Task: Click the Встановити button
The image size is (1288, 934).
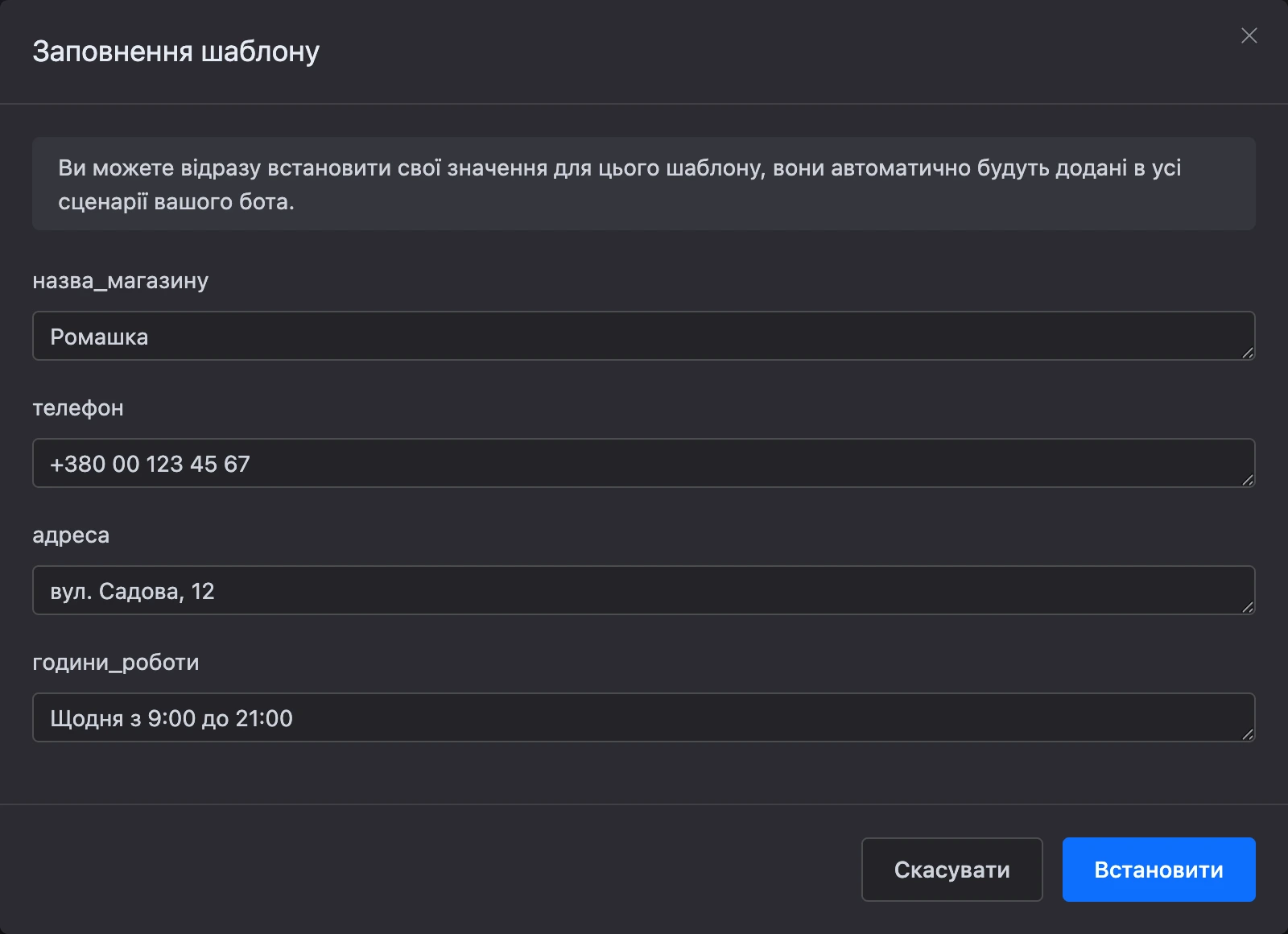Action: coord(1159,870)
